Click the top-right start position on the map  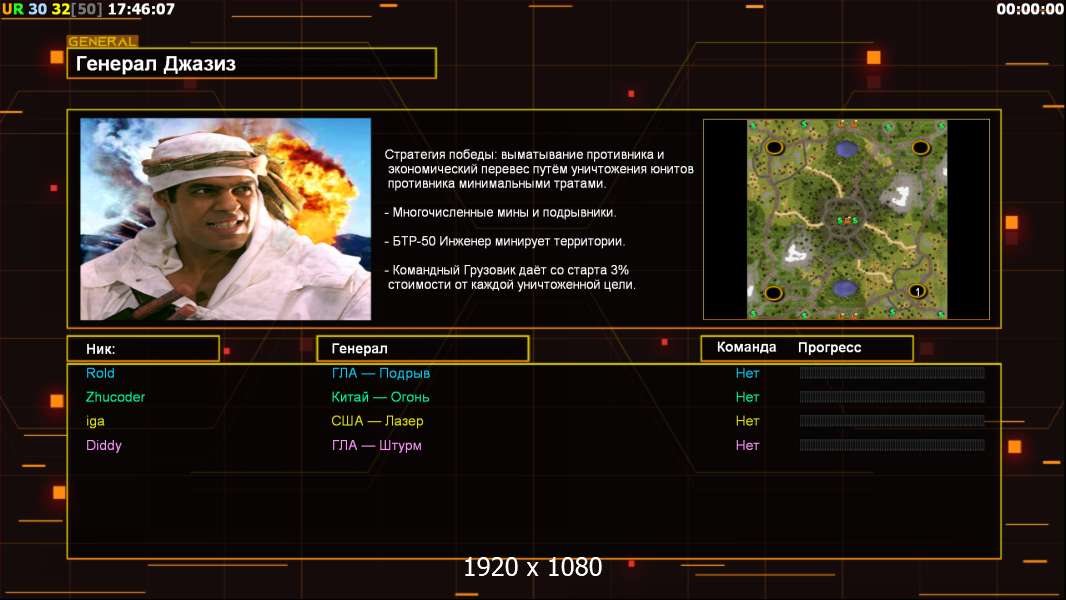(920, 147)
